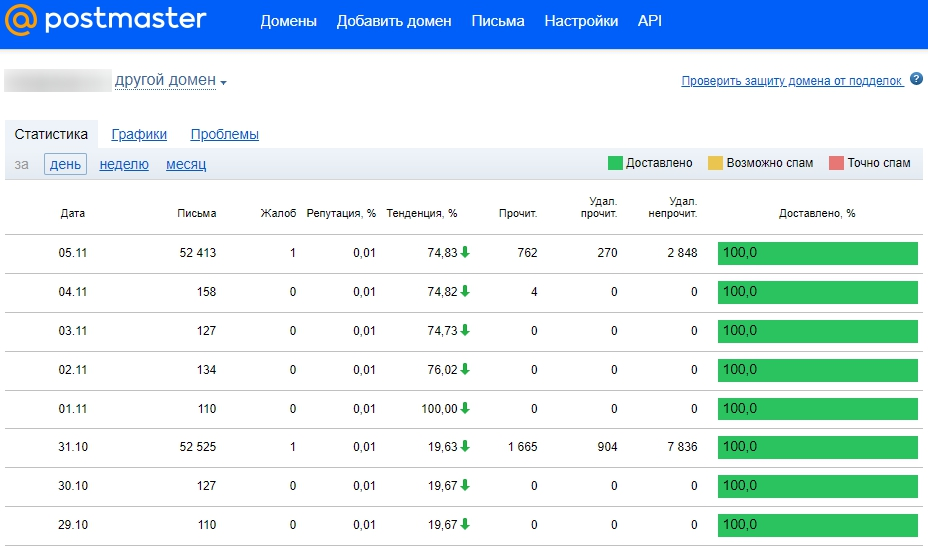
Task: Open the 'Домены' menu item
Action: (x=288, y=21)
